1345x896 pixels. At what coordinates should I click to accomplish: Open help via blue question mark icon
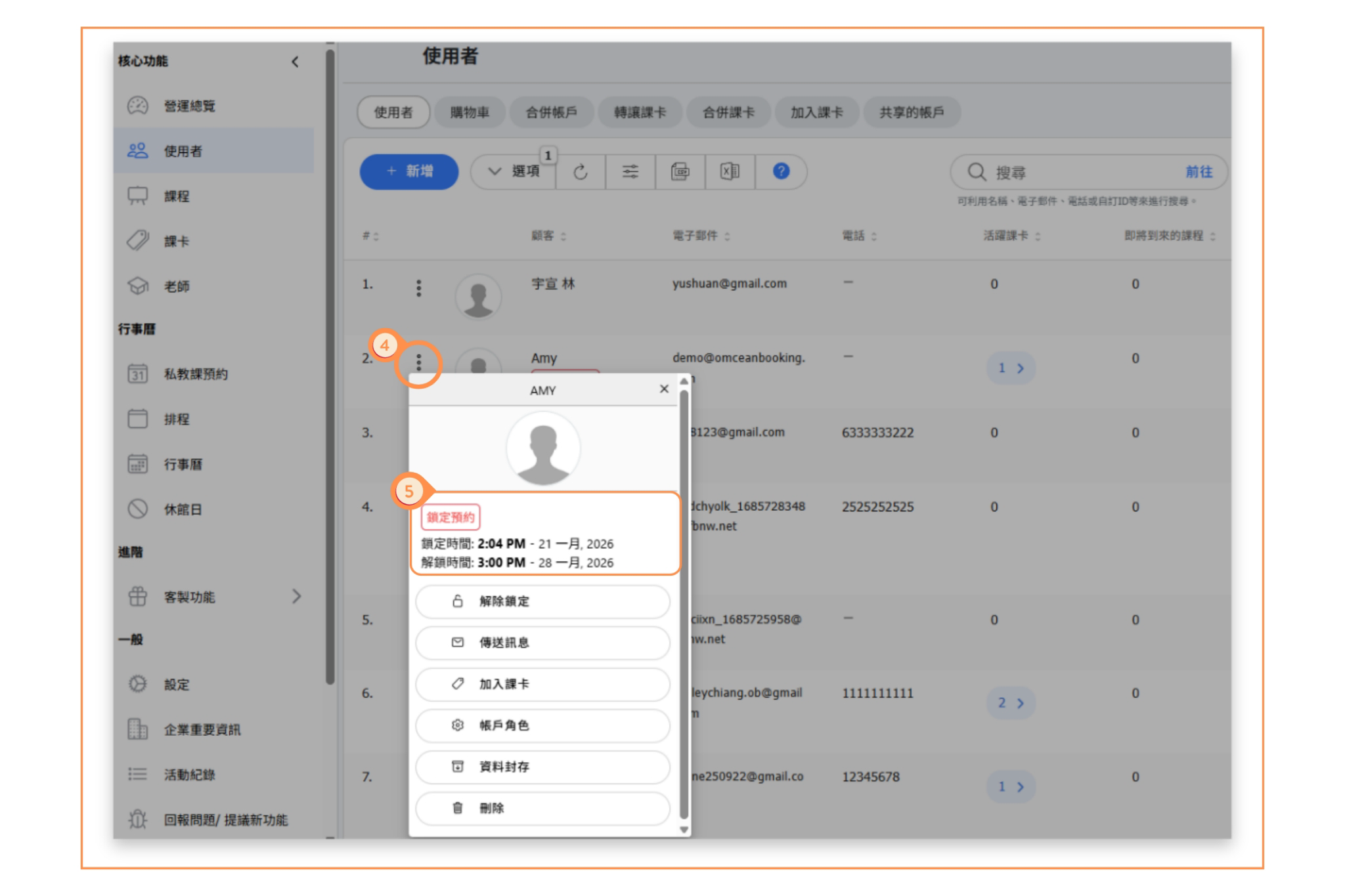tap(780, 171)
